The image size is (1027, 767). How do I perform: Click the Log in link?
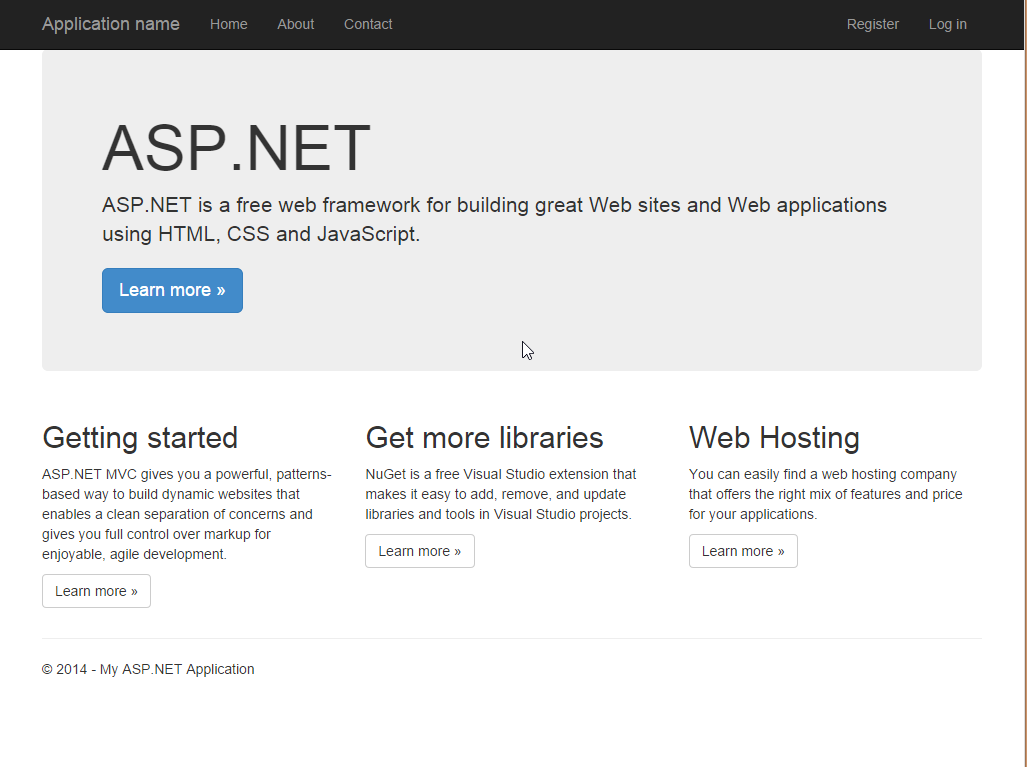tap(947, 24)
